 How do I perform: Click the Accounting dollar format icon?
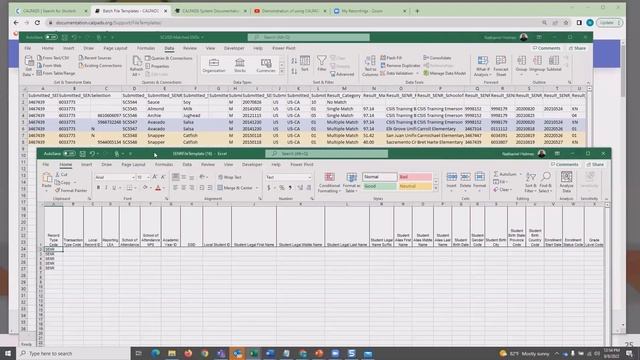click(x=269, y=188)
